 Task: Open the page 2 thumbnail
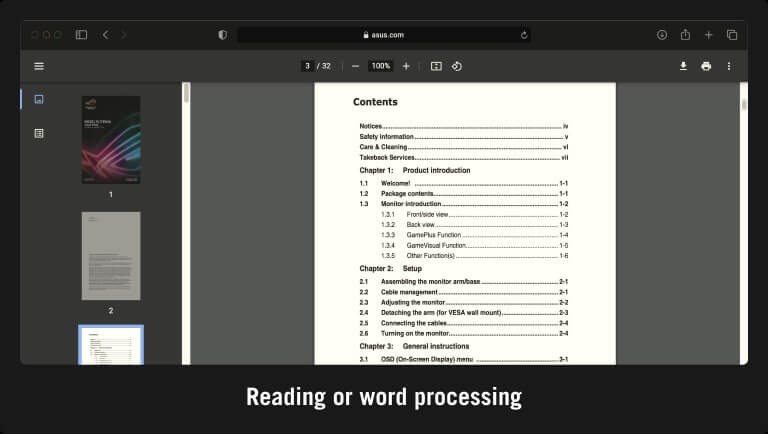tap(111, 256)
